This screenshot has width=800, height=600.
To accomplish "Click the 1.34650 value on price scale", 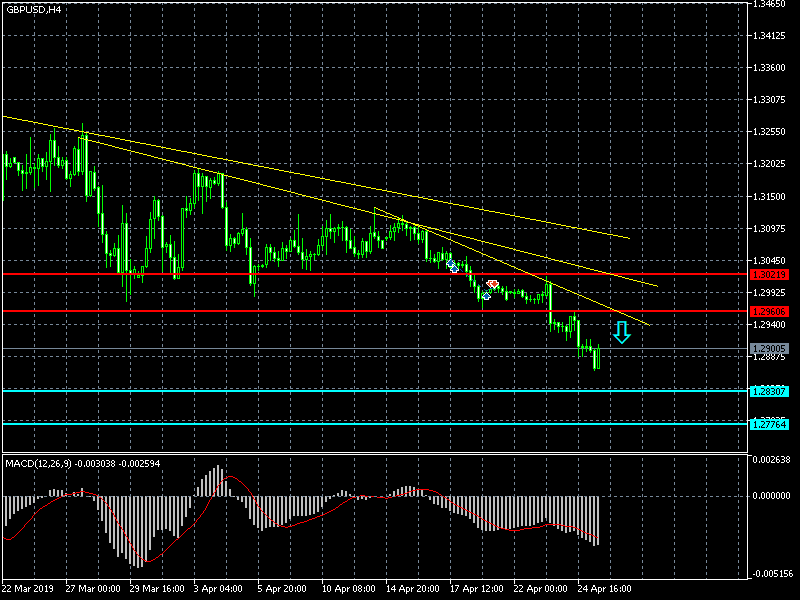I will click(x=772, y=5).
